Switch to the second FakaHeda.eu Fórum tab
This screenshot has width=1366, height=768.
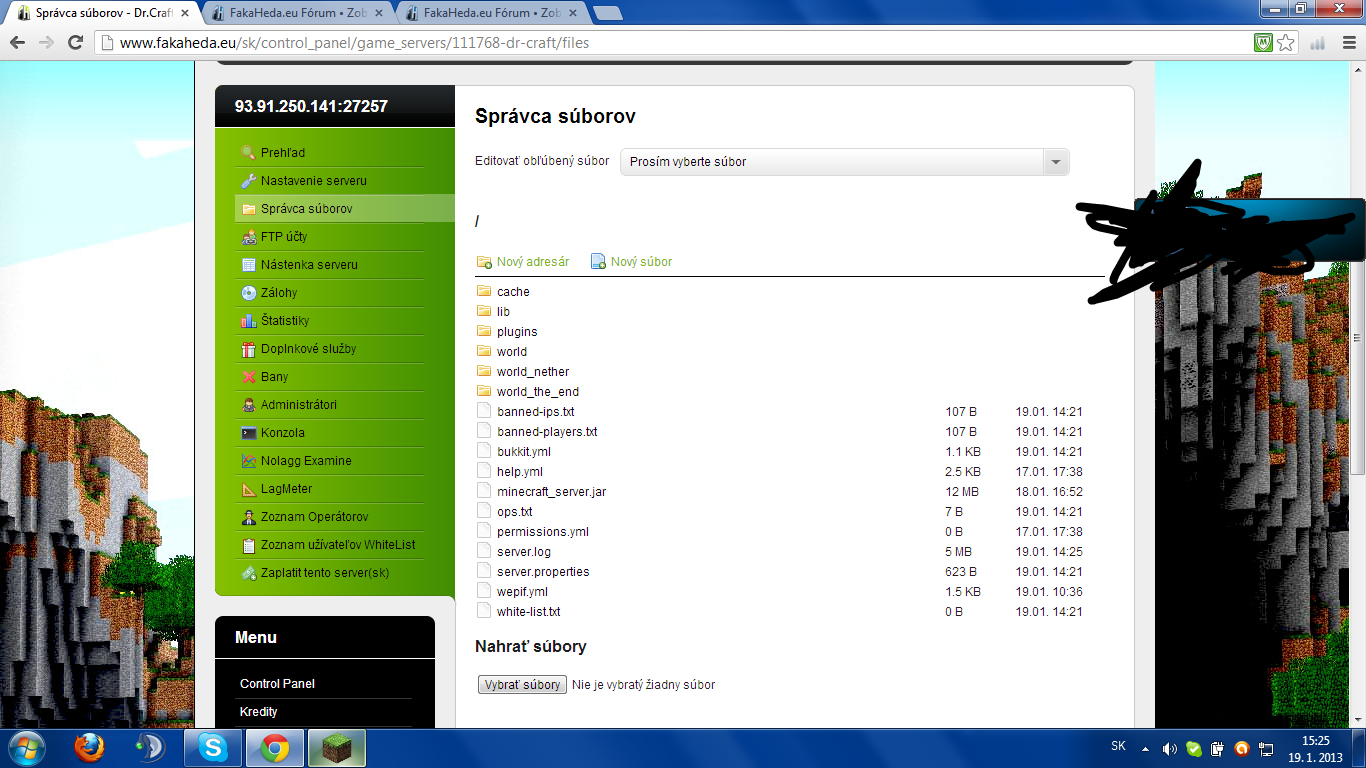pyautogui.click(x=297, y=13)
